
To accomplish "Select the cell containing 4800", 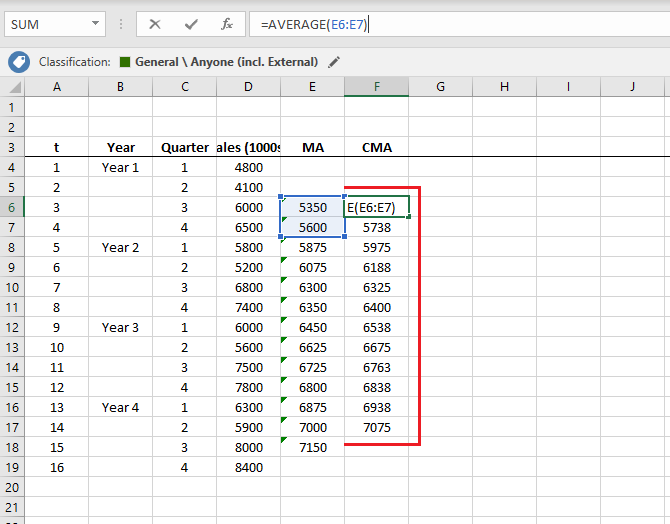I will pyautogui.click(x=248, y=167).
